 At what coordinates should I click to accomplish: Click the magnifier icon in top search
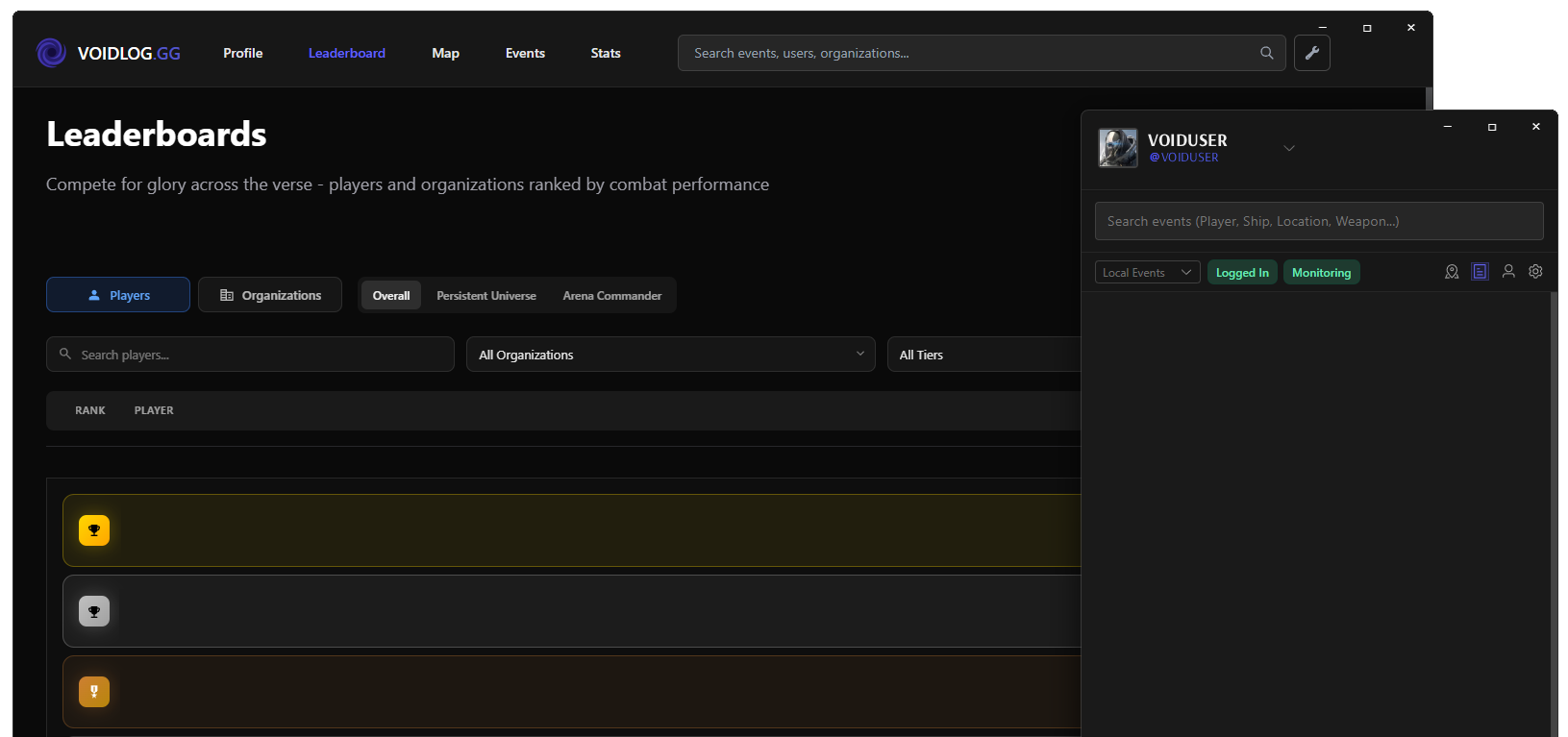1266,53
